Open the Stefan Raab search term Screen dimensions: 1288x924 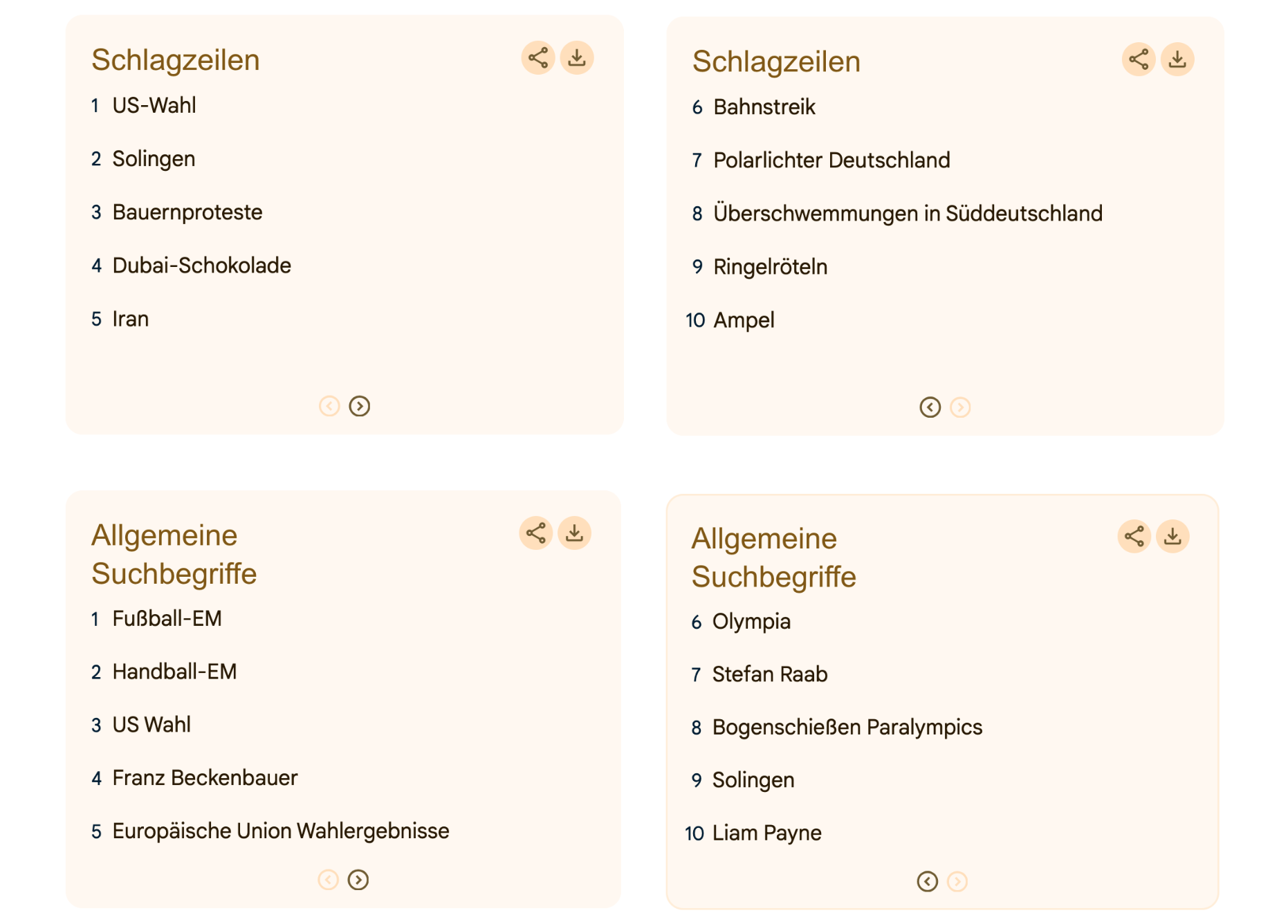point(770,674)
